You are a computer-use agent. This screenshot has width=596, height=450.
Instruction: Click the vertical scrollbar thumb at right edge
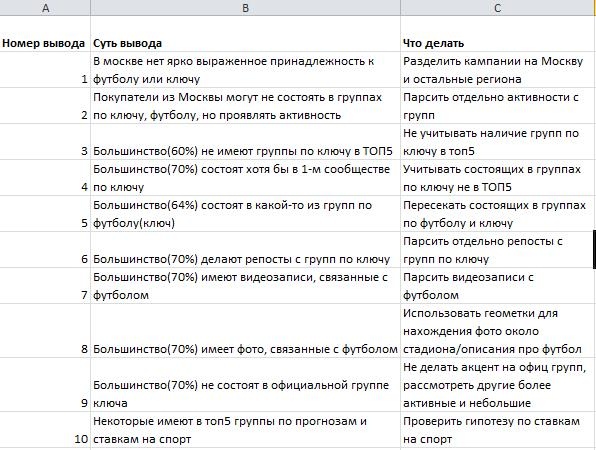click(x=594, y=249)
